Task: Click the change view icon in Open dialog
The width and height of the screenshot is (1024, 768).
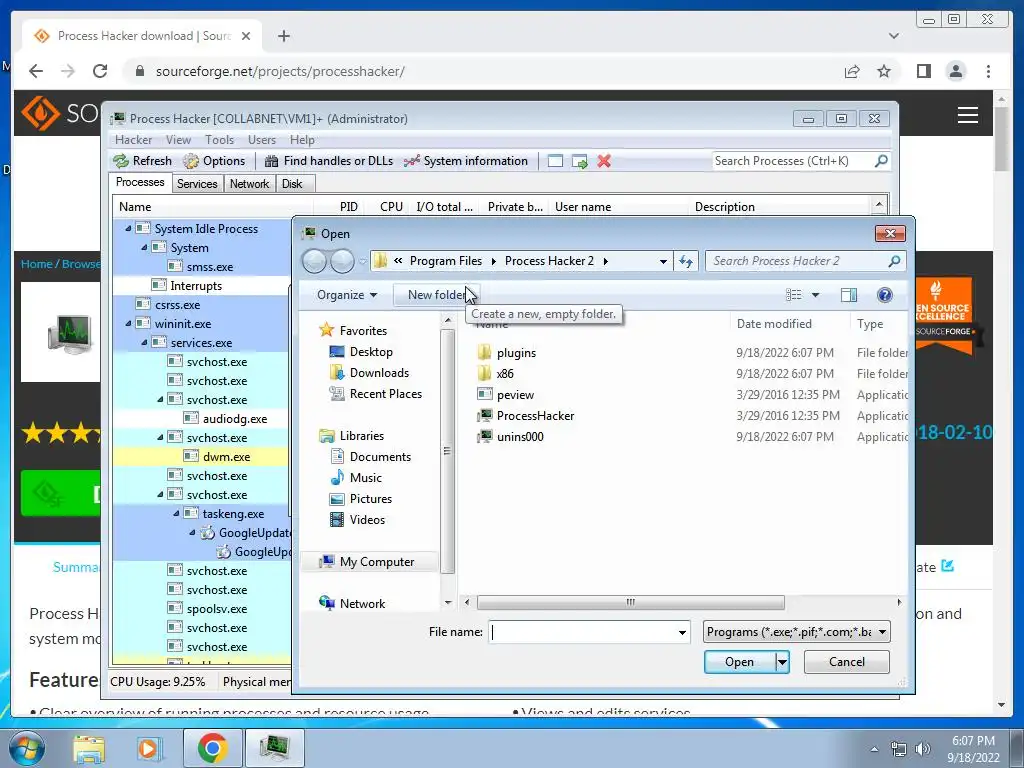Action: point(793,295)
